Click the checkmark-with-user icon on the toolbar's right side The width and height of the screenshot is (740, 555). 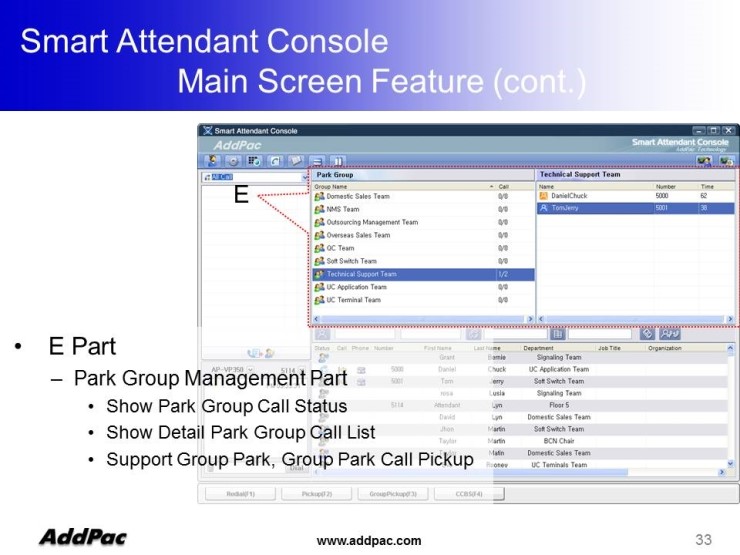click(704, 161)
